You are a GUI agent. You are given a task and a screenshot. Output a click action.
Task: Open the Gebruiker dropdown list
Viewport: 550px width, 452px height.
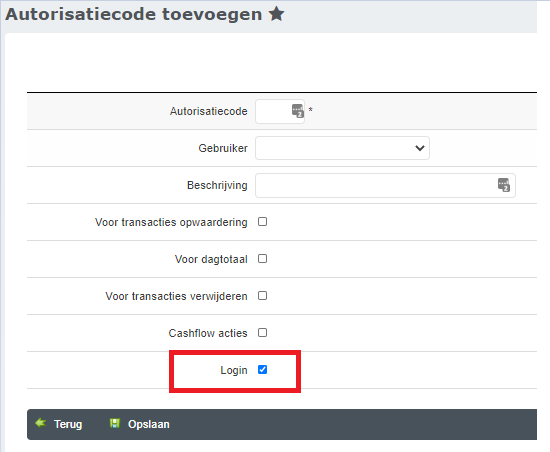pos(342,148)
